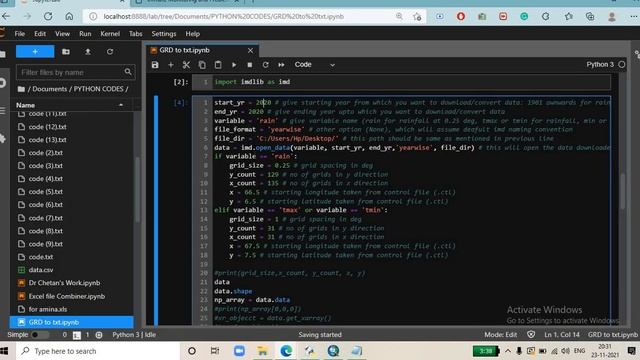640x360 pixels.
Task: Open the Tabs menu
Action: tap(136, 34)
